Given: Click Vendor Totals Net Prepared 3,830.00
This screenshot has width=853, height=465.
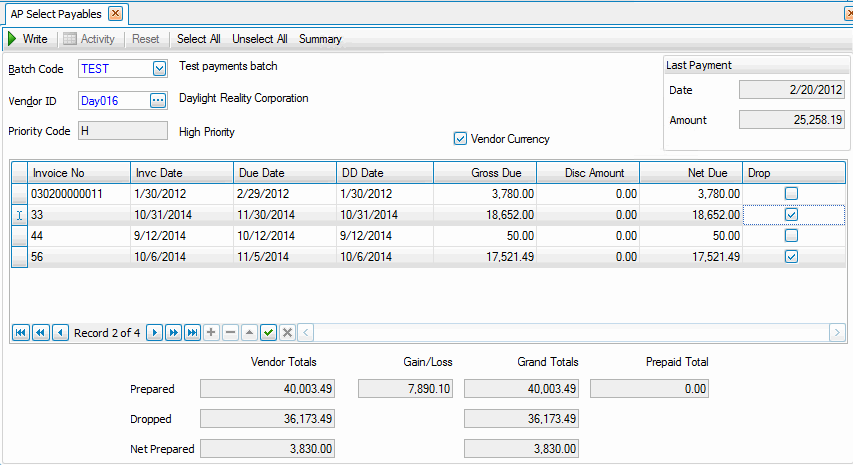Looking at the screenshot, I should click(268, 449).
